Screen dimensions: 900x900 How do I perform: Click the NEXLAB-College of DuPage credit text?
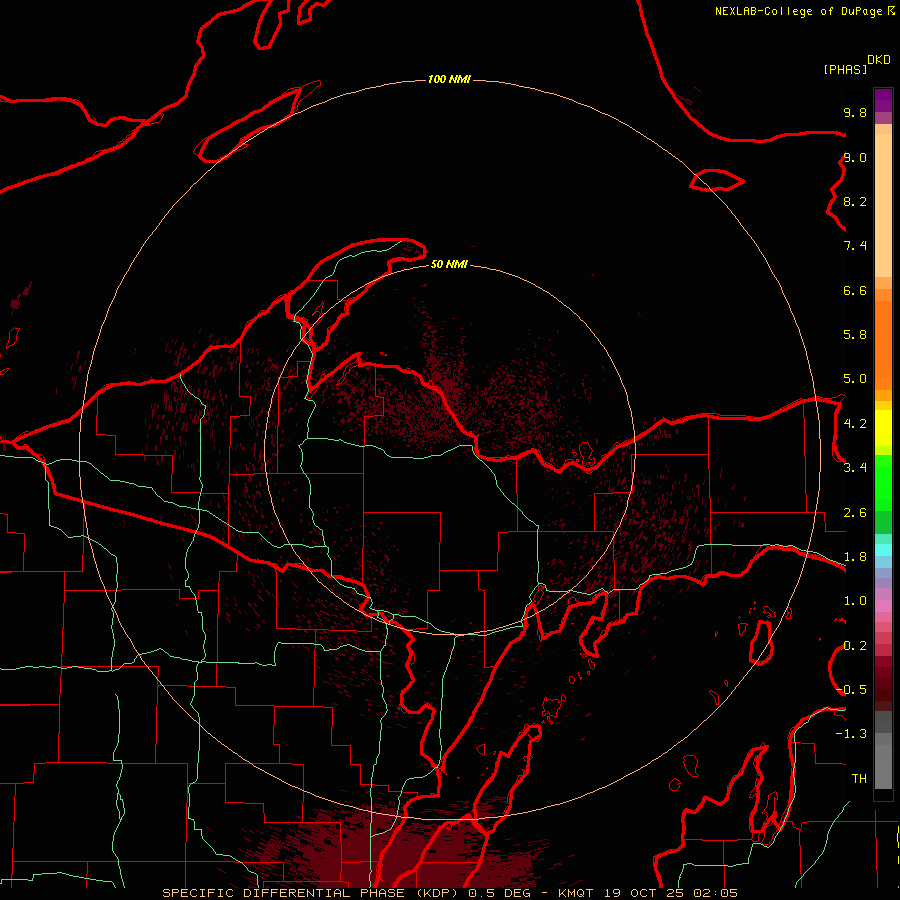click(x=799, y=11)
